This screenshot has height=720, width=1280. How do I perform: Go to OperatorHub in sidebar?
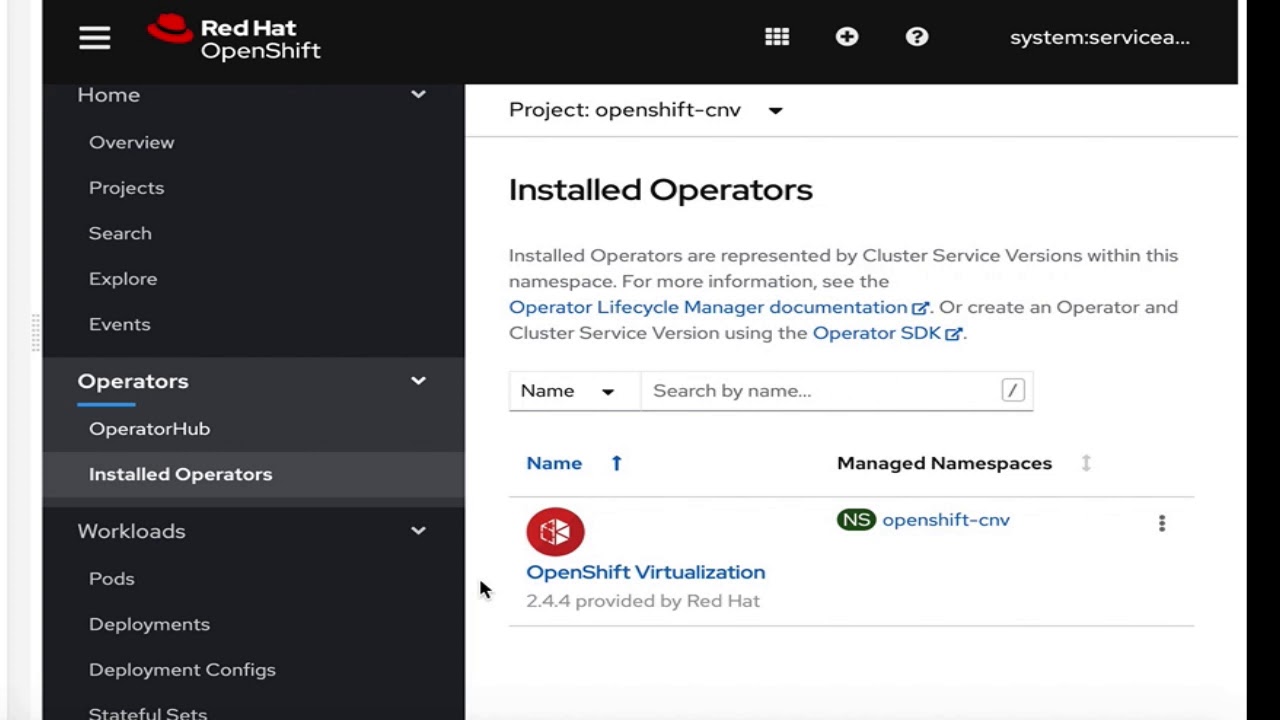(149, 429)
